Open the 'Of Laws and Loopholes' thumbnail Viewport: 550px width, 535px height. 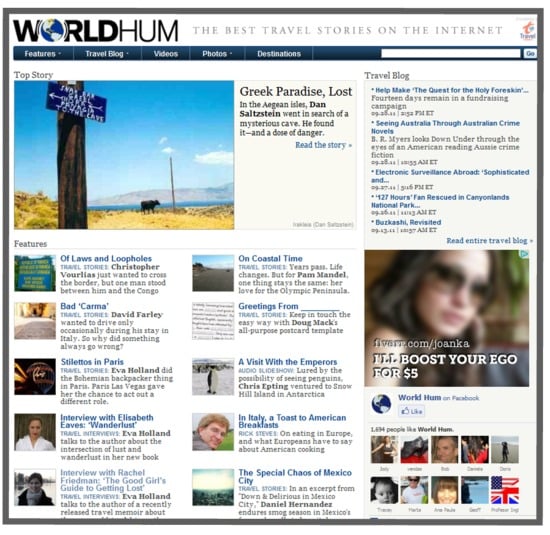pos(35,273)
